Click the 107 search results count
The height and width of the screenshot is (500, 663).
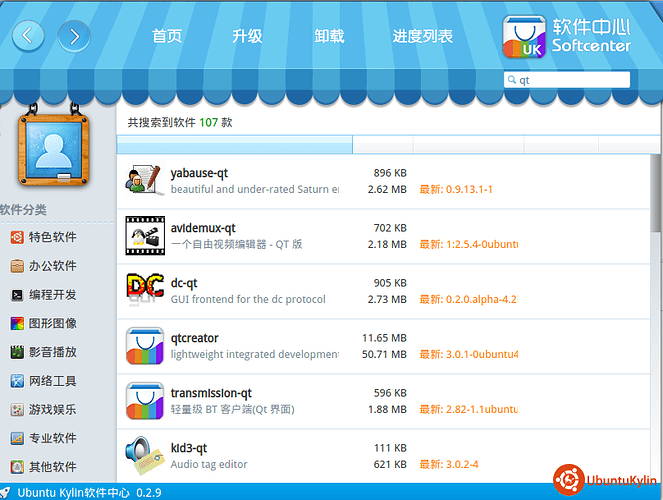click(x=208, y=123)
